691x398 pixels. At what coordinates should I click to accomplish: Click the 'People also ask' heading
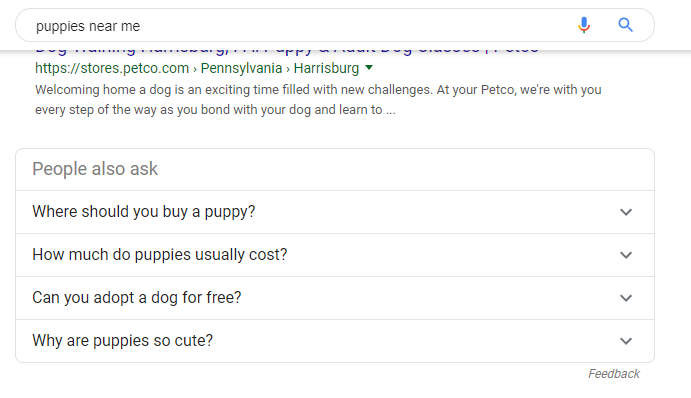coord(95,169)
